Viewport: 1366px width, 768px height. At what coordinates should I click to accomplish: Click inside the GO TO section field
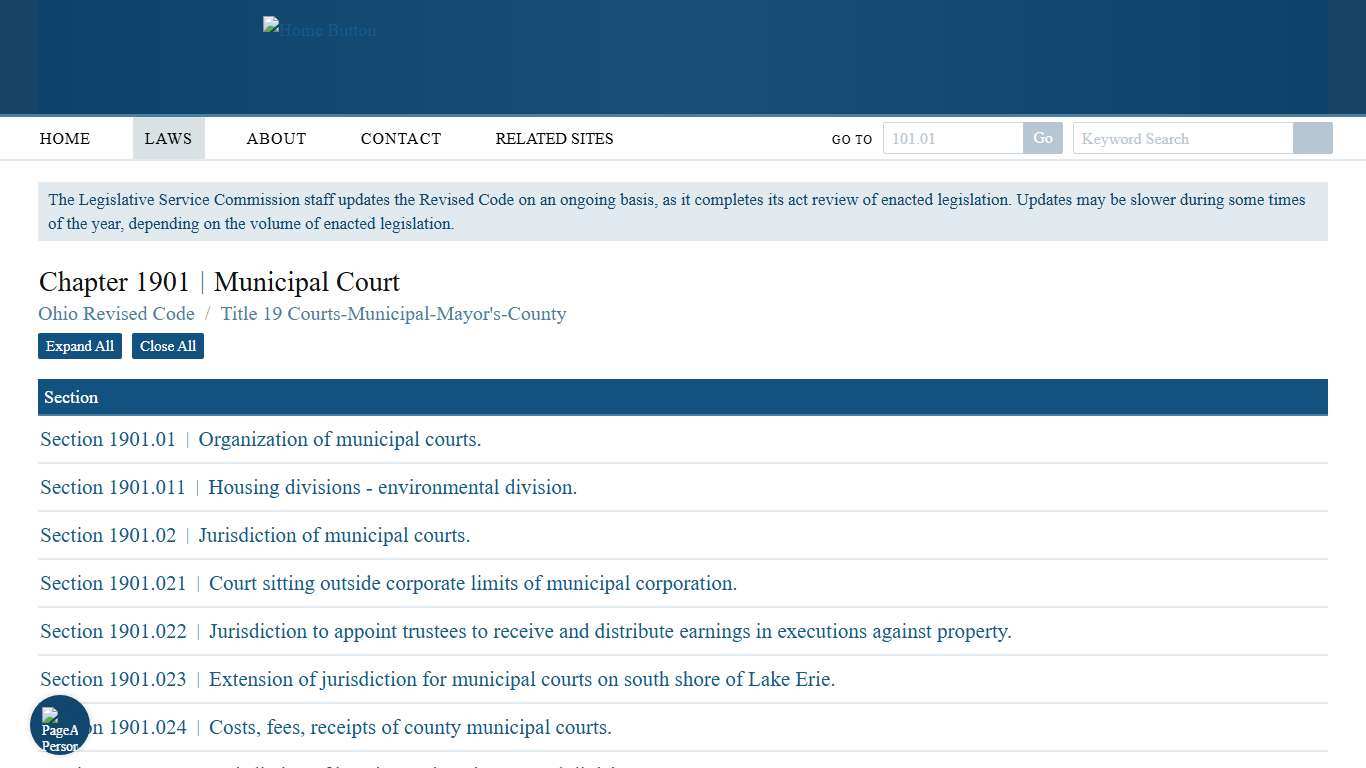pos(950,138)
